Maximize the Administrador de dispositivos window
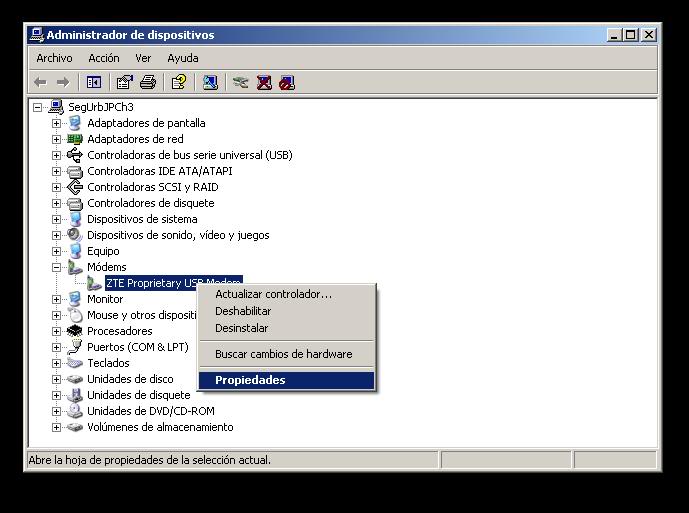The width and height of the screenshot is (689, 513). click(630, 35)
